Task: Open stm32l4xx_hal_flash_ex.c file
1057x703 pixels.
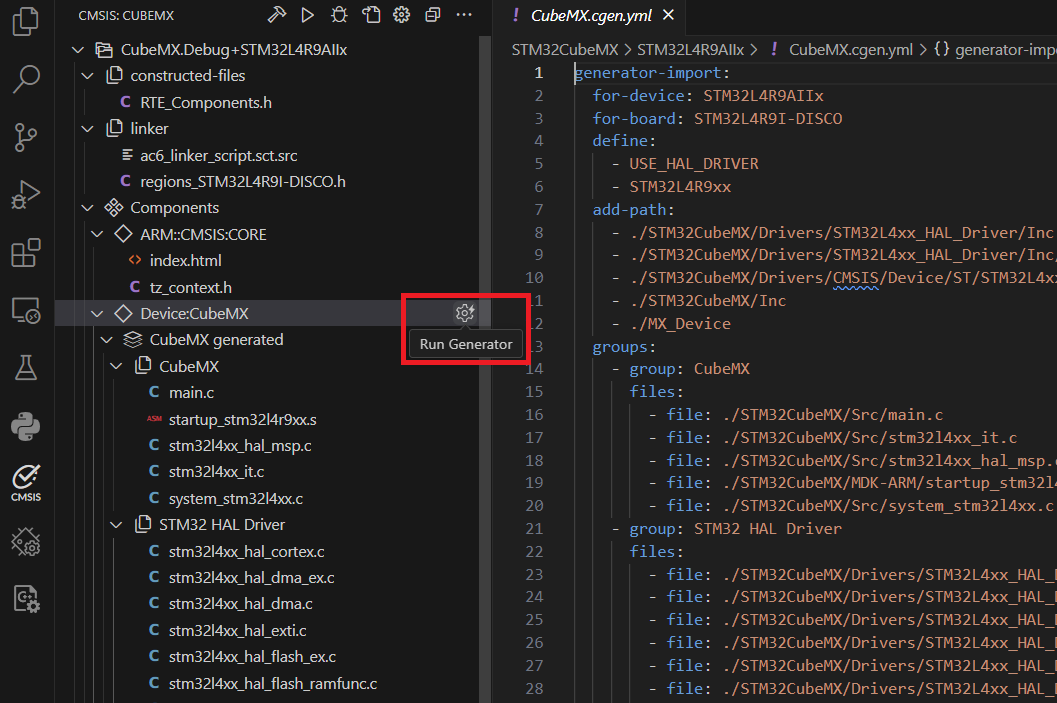Action: point(252,657)
